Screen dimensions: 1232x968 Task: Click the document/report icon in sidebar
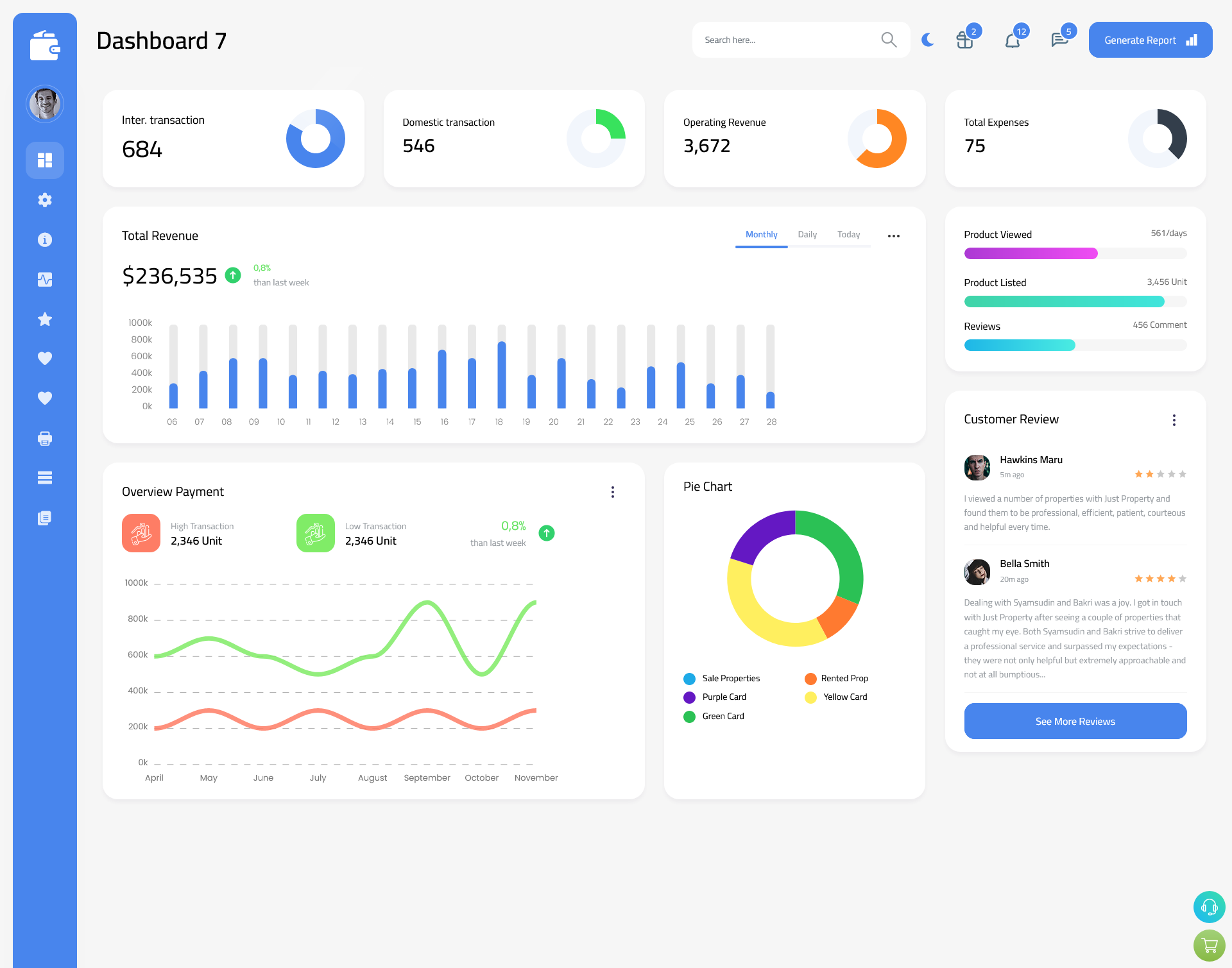[x=44, y=518]
